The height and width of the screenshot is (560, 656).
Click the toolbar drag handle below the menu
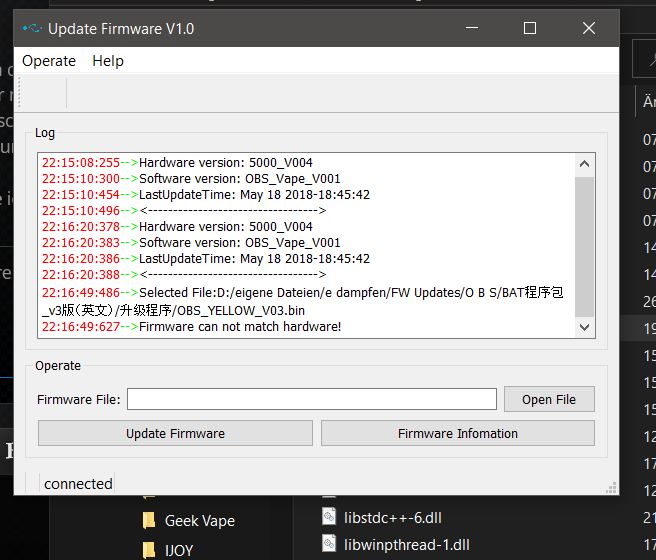pyautogui.click(x=66, y=93)
